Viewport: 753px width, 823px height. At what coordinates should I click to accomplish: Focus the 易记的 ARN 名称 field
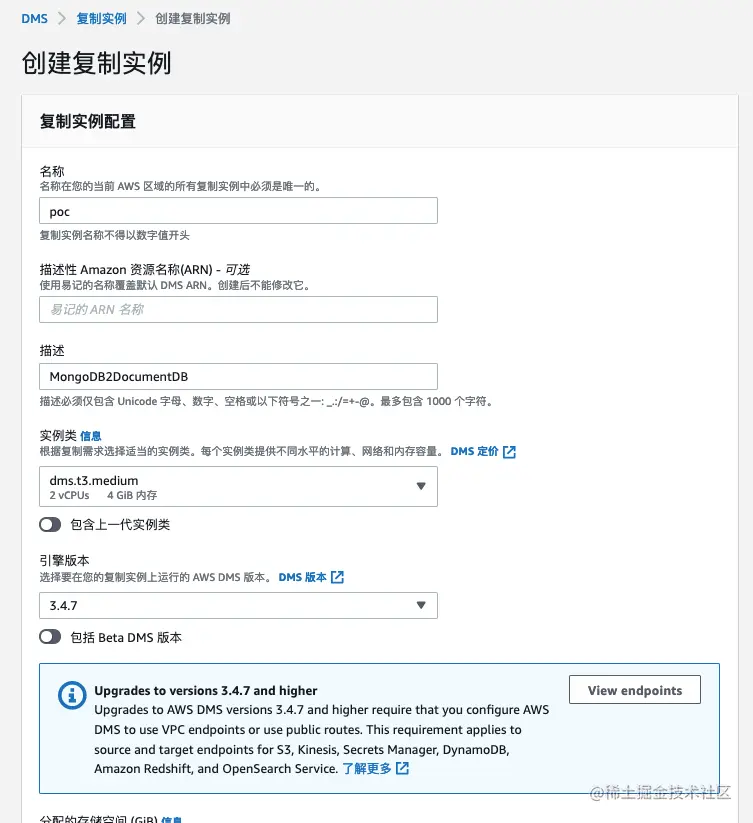[238, 310]
